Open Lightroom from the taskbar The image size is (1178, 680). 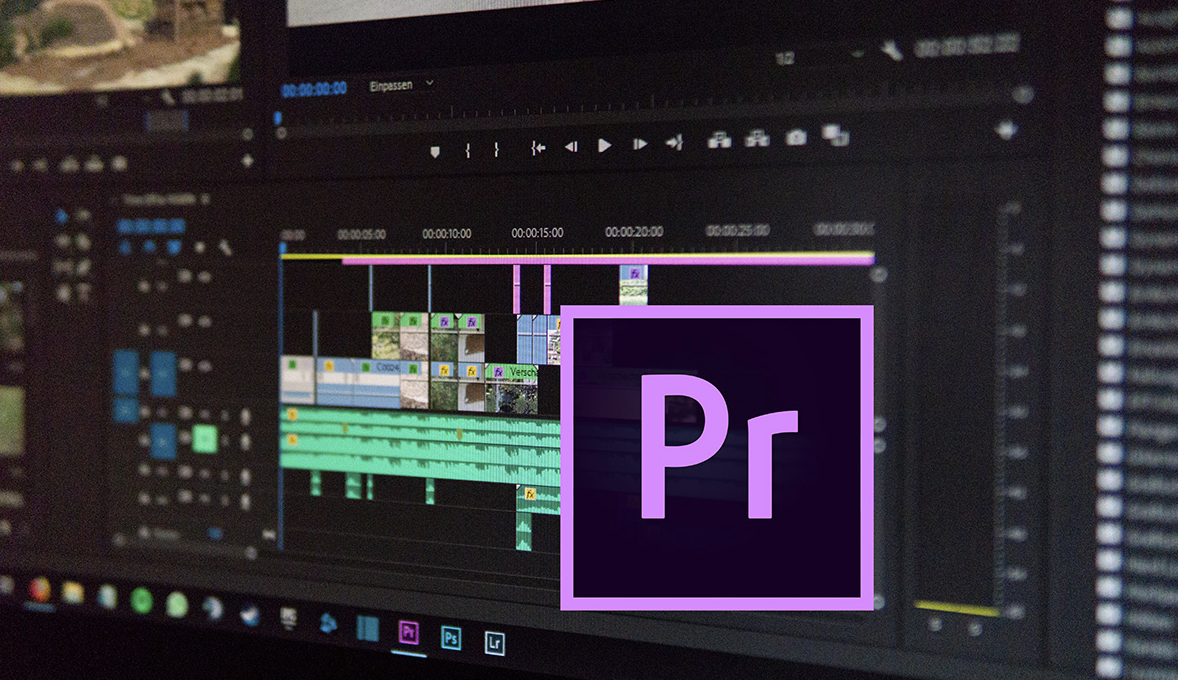(494, 643)
